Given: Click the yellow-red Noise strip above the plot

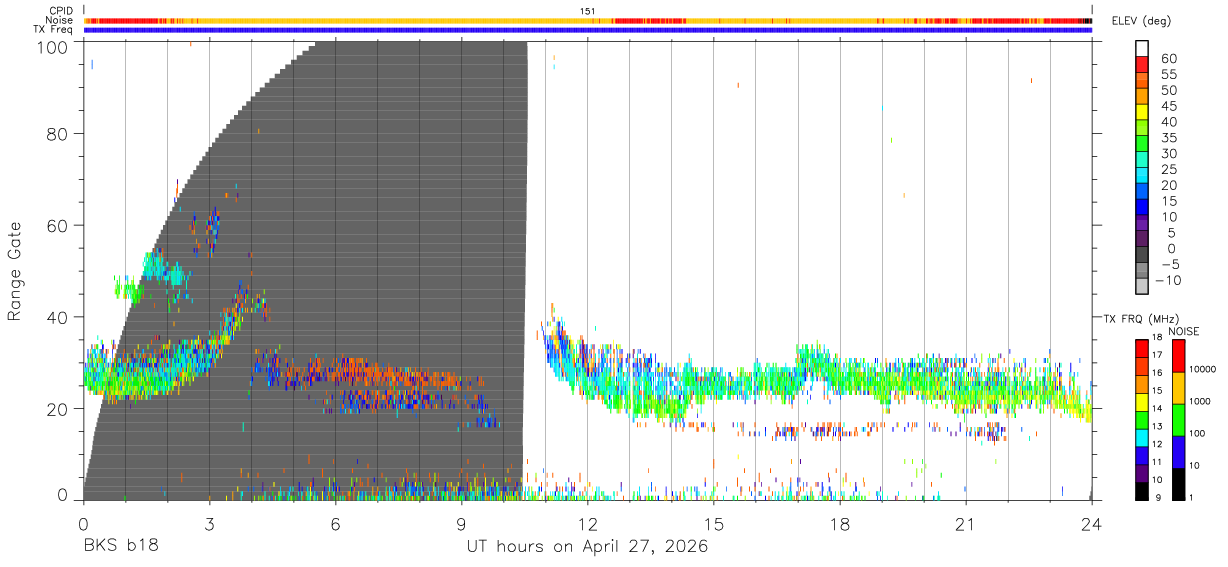Looking at the screenshot, I should tap(587, 20).
